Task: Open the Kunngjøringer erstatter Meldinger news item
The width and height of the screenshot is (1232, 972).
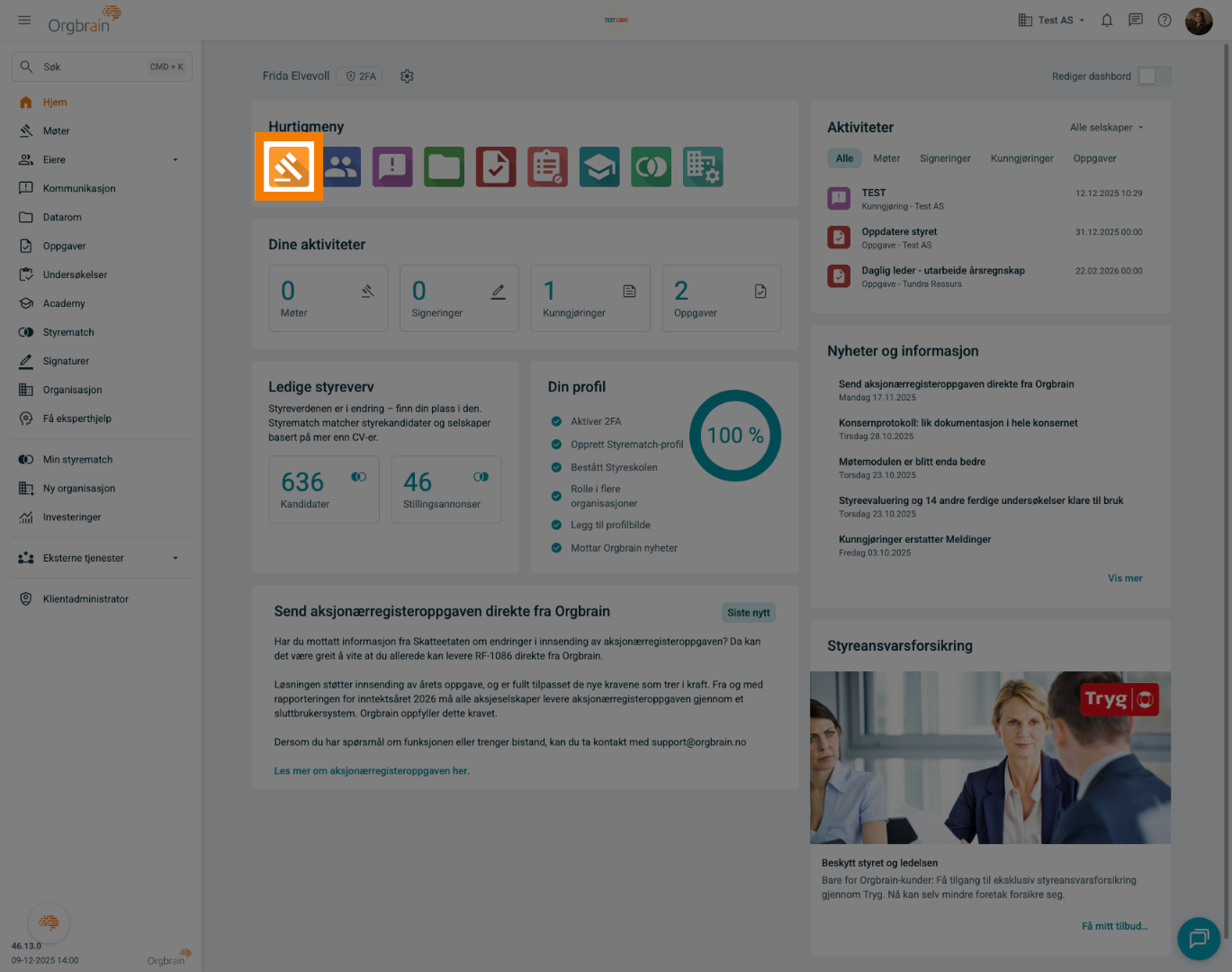Action: pos(915,545)
